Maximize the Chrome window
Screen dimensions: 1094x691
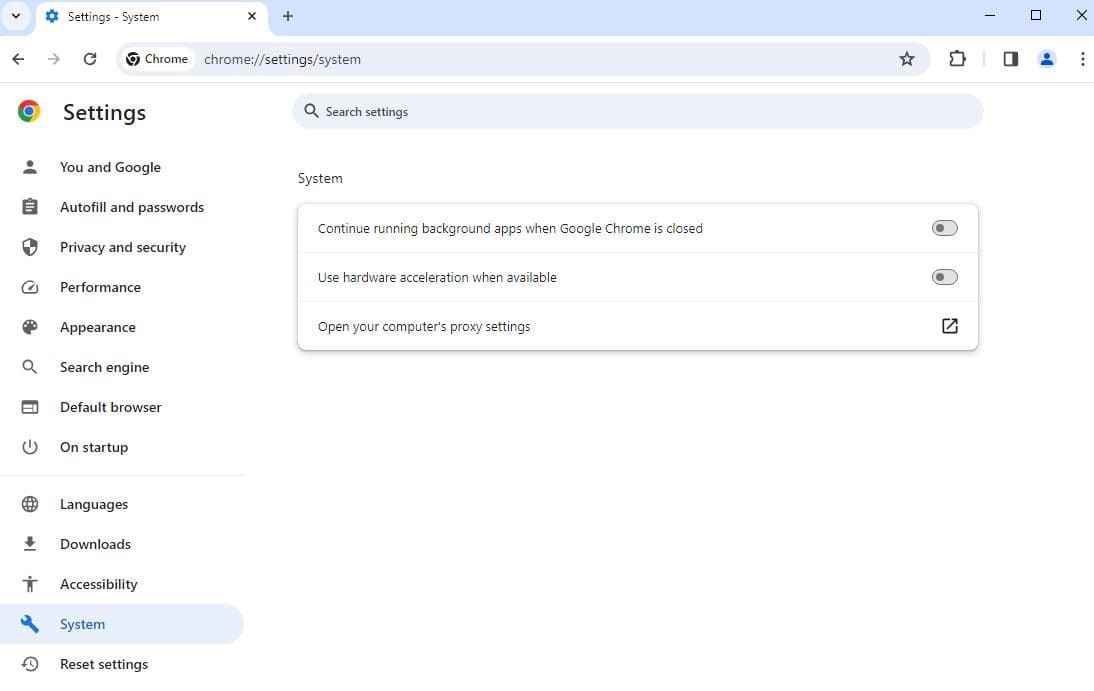point(1035,15)
